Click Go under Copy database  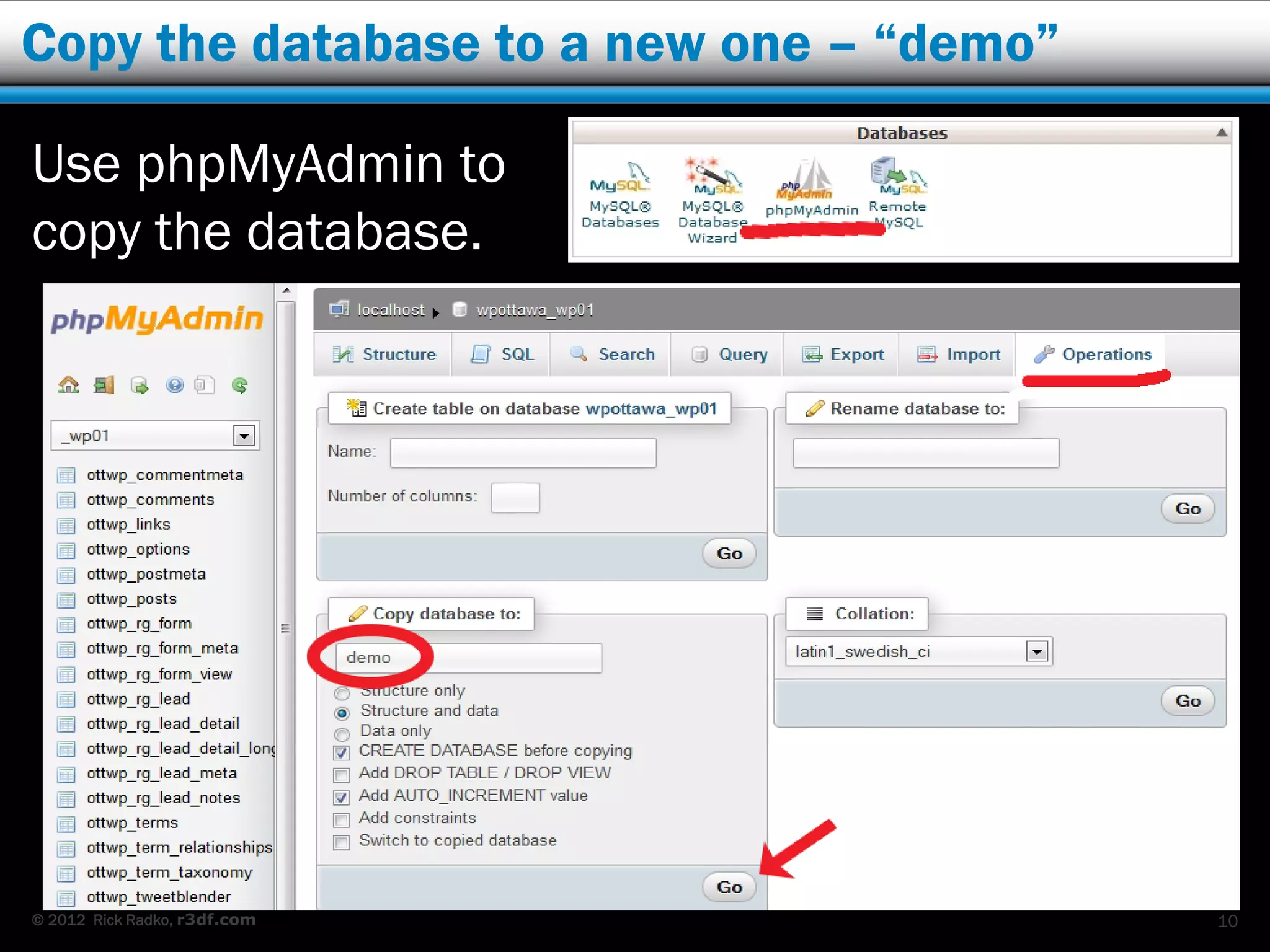click(x=729, y=887)
